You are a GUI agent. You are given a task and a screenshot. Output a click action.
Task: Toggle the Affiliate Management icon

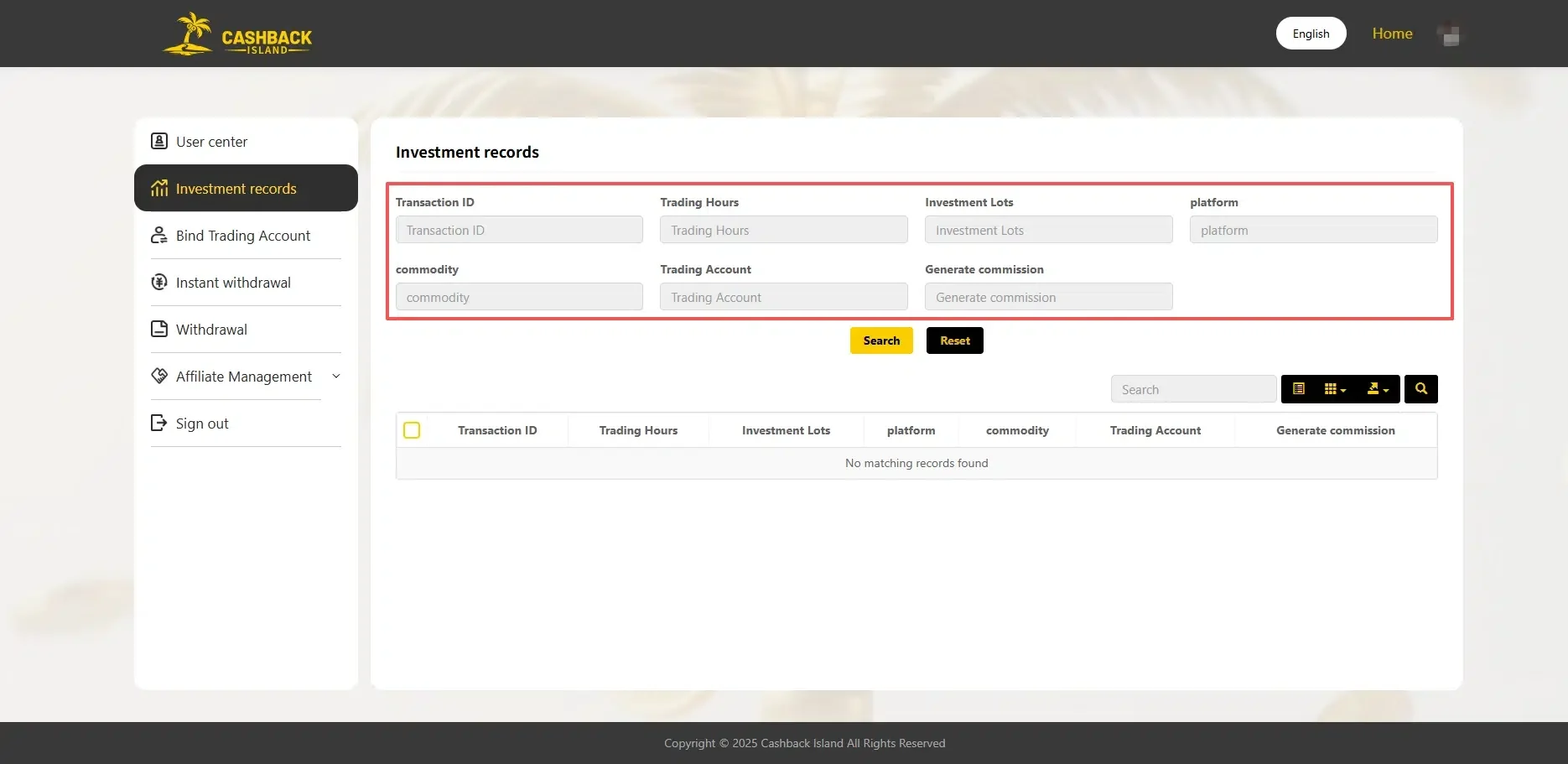click(x=159, y=376)
